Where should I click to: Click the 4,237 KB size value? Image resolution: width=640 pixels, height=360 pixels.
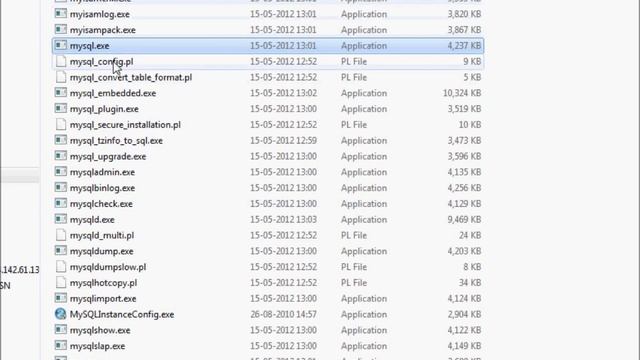tap(464, 46)
